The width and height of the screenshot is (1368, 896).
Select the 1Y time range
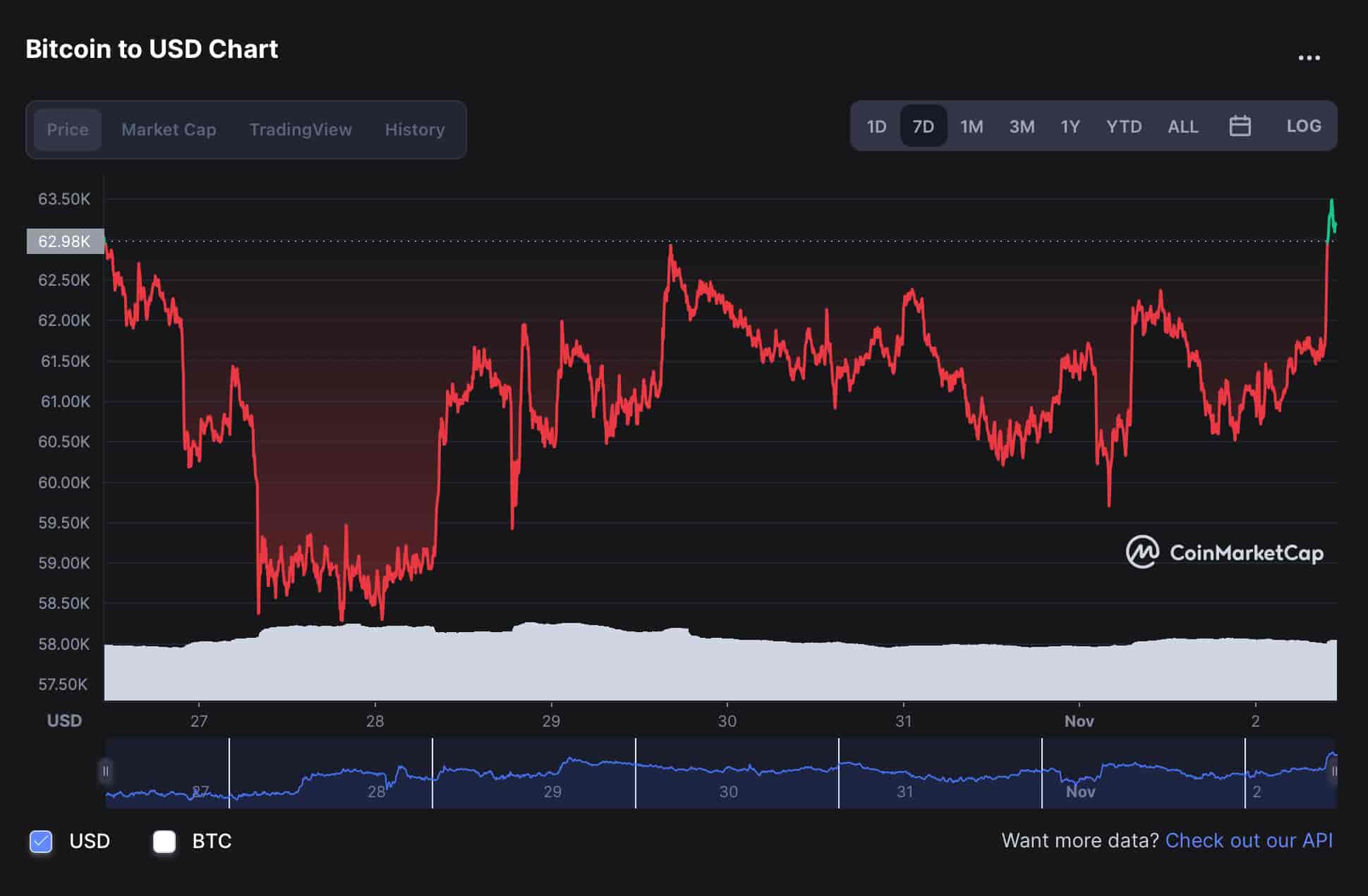(1070, 126)
